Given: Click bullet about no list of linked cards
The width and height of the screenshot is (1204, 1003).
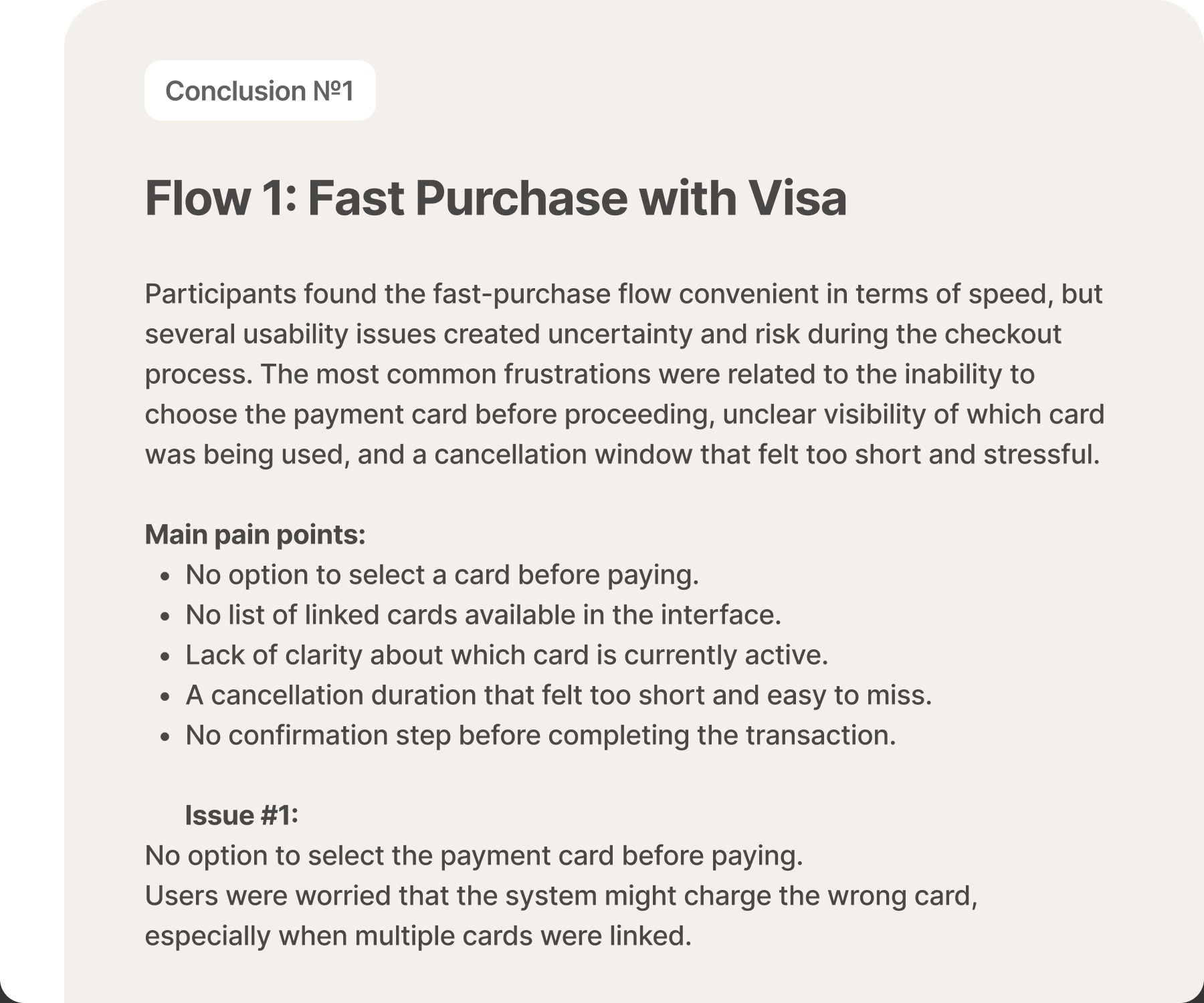Looking at the screenshot, I should click(483, 615).
